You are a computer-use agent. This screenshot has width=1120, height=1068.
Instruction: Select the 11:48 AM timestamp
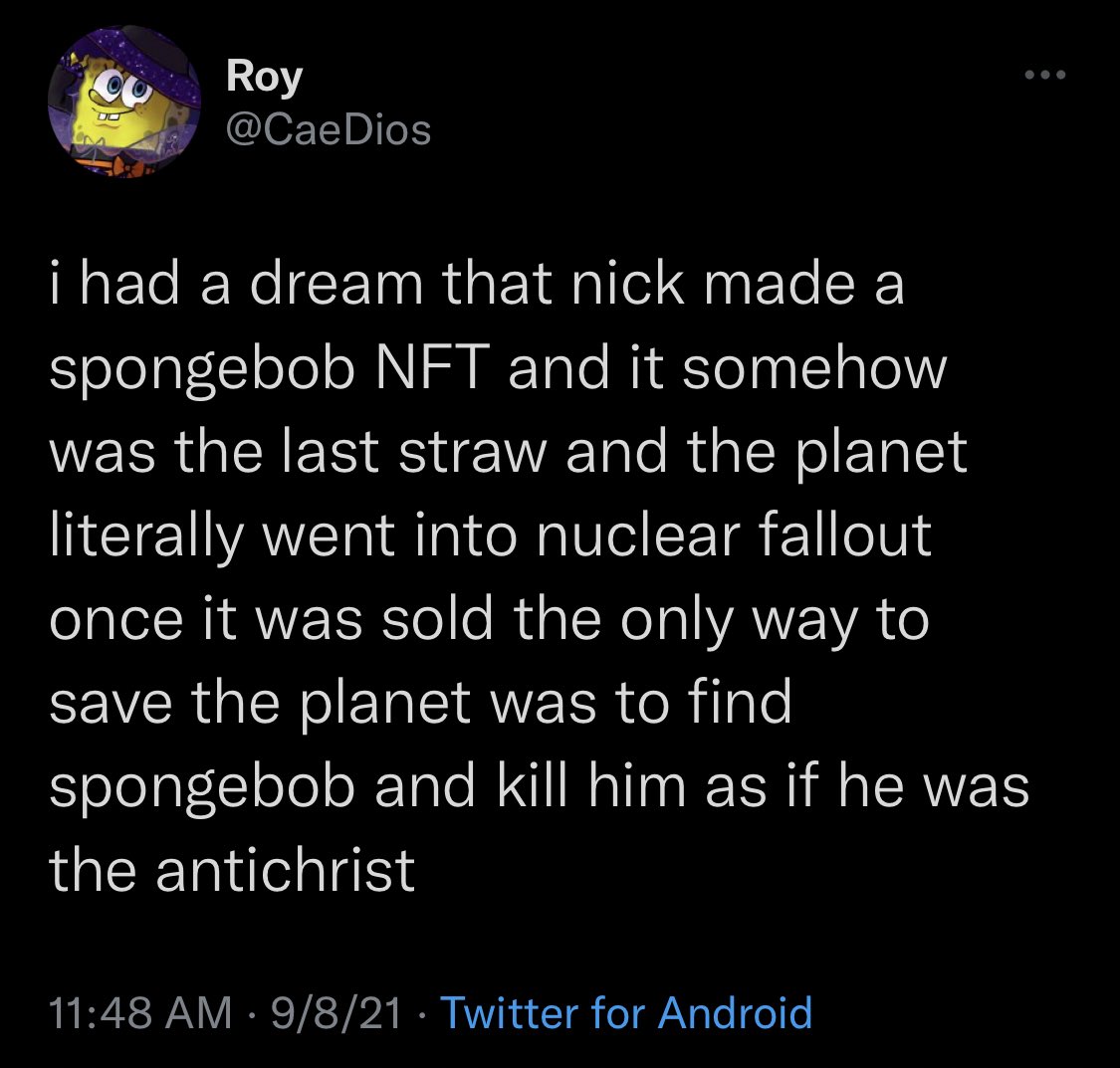click(x=140, y=1013)
